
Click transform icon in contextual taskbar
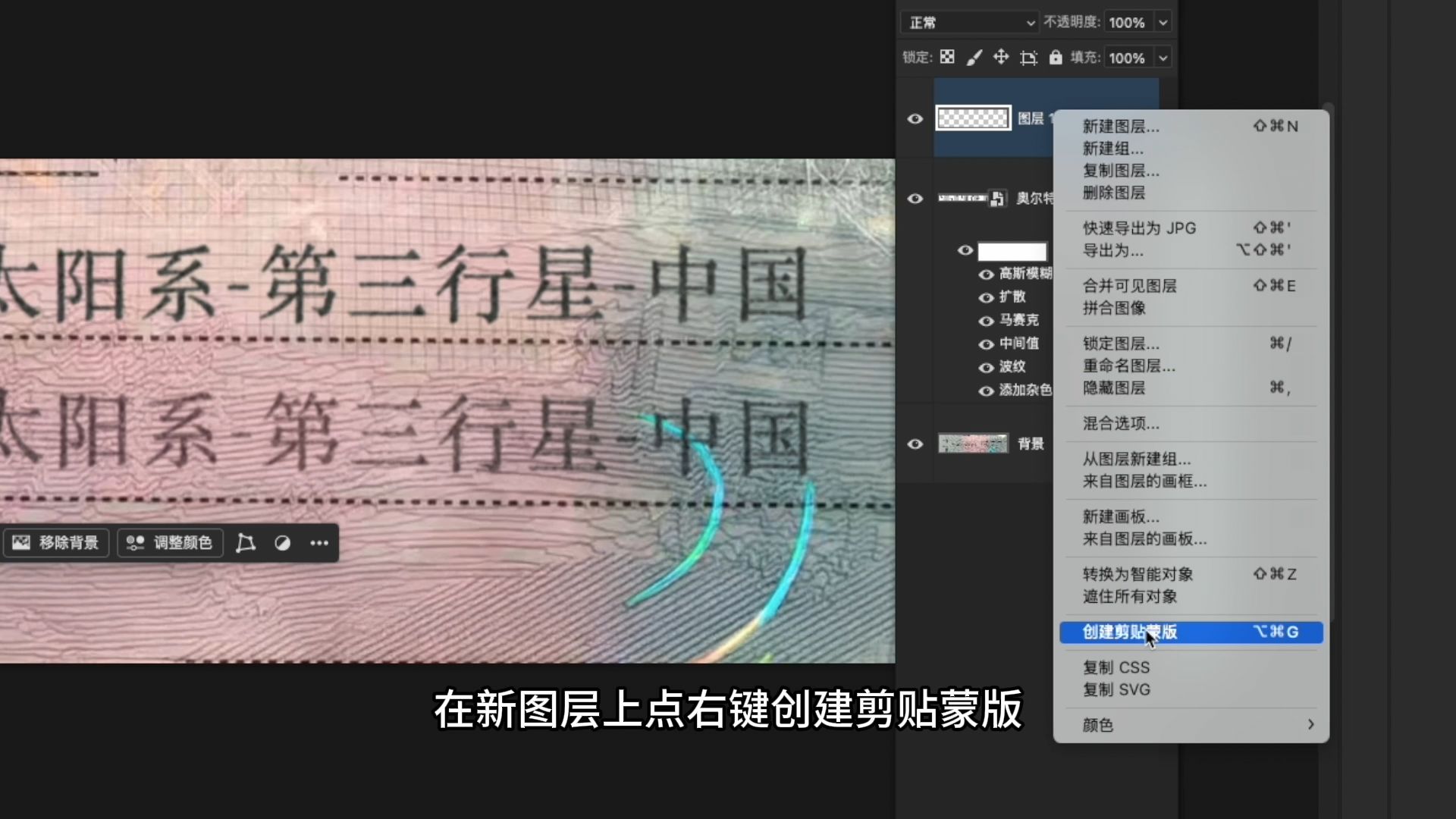point(245,543)
